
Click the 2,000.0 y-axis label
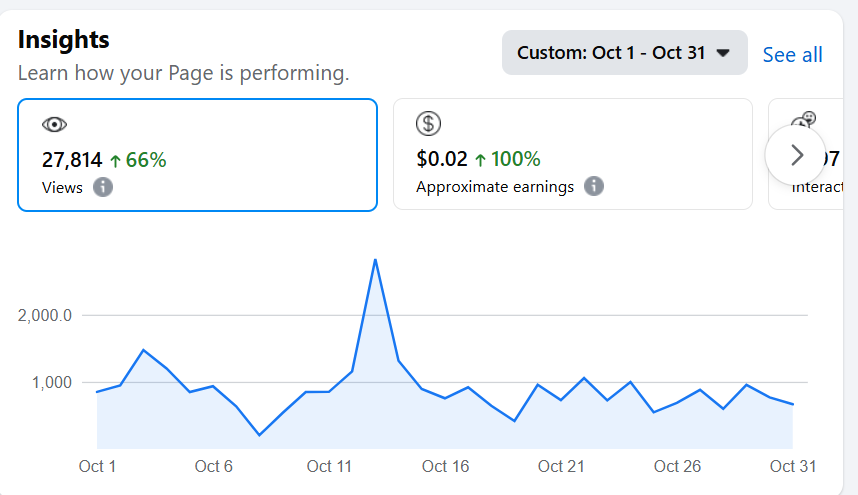point(45,316)
